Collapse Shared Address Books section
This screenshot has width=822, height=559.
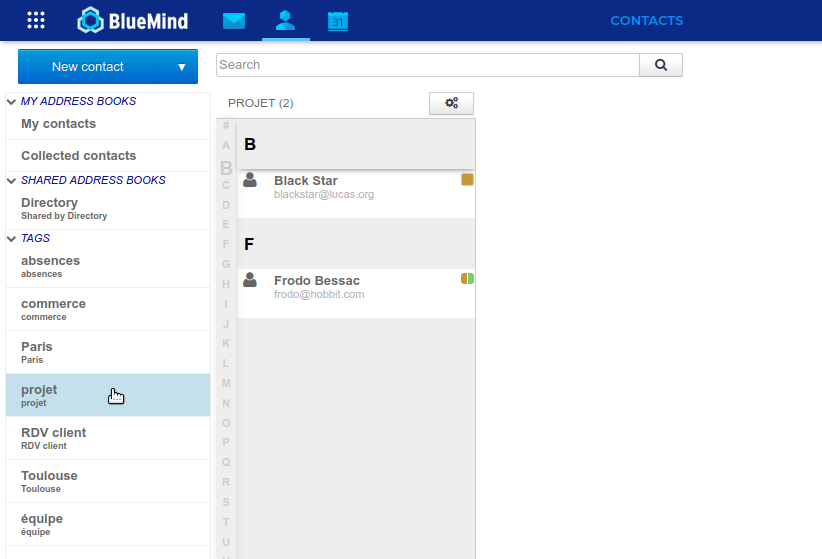tap(12, 181)
